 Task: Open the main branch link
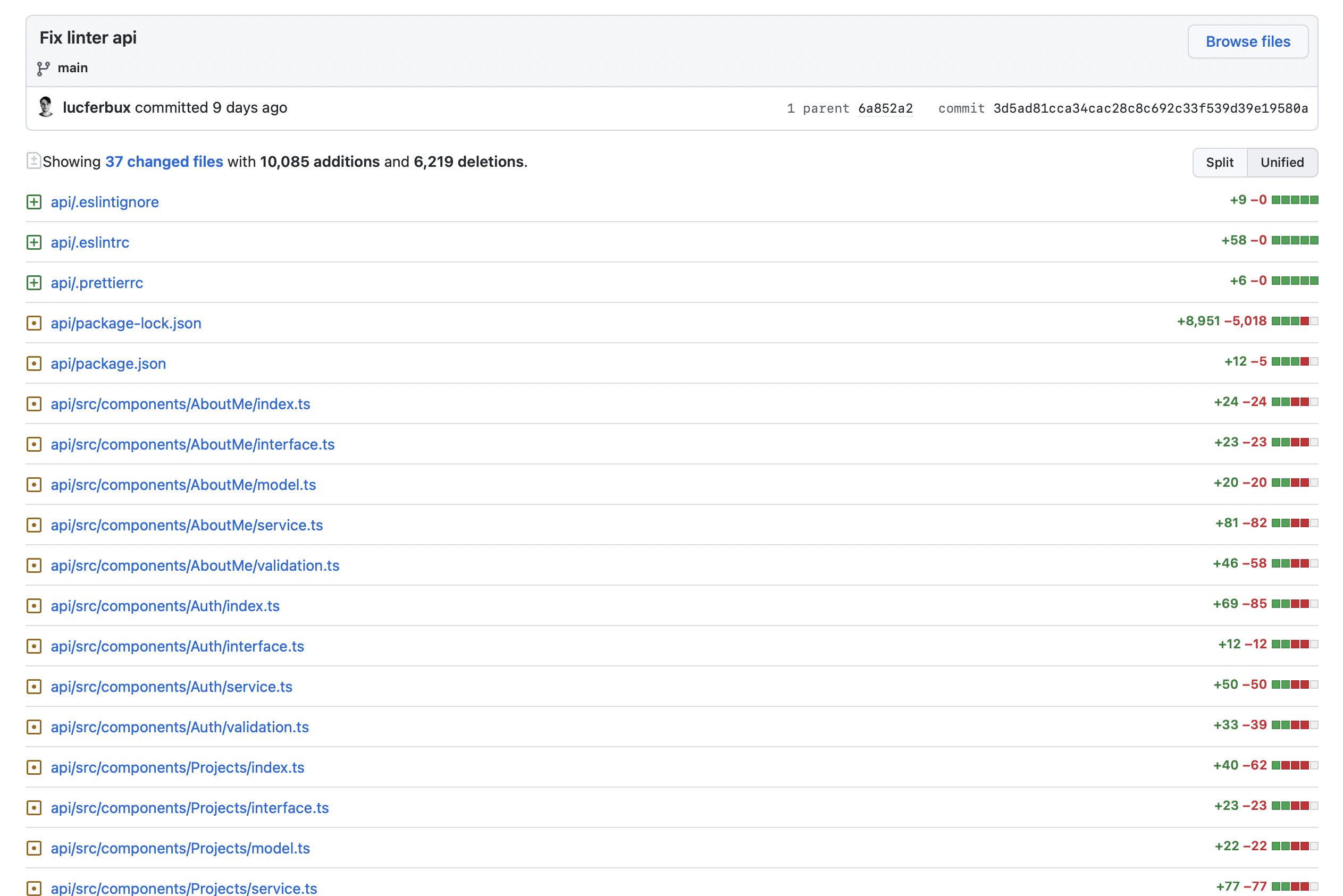[x=73, y=68]
